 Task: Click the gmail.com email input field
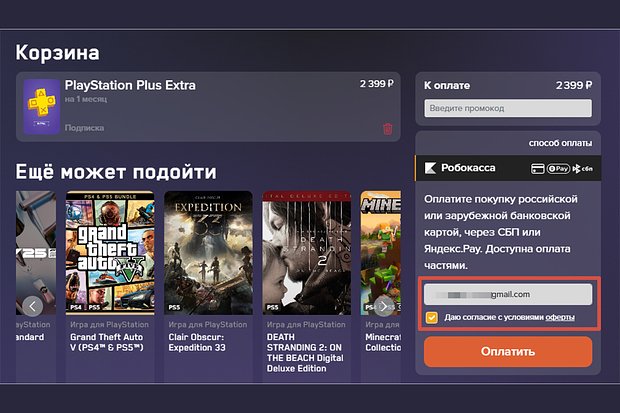tap(508, 294)
